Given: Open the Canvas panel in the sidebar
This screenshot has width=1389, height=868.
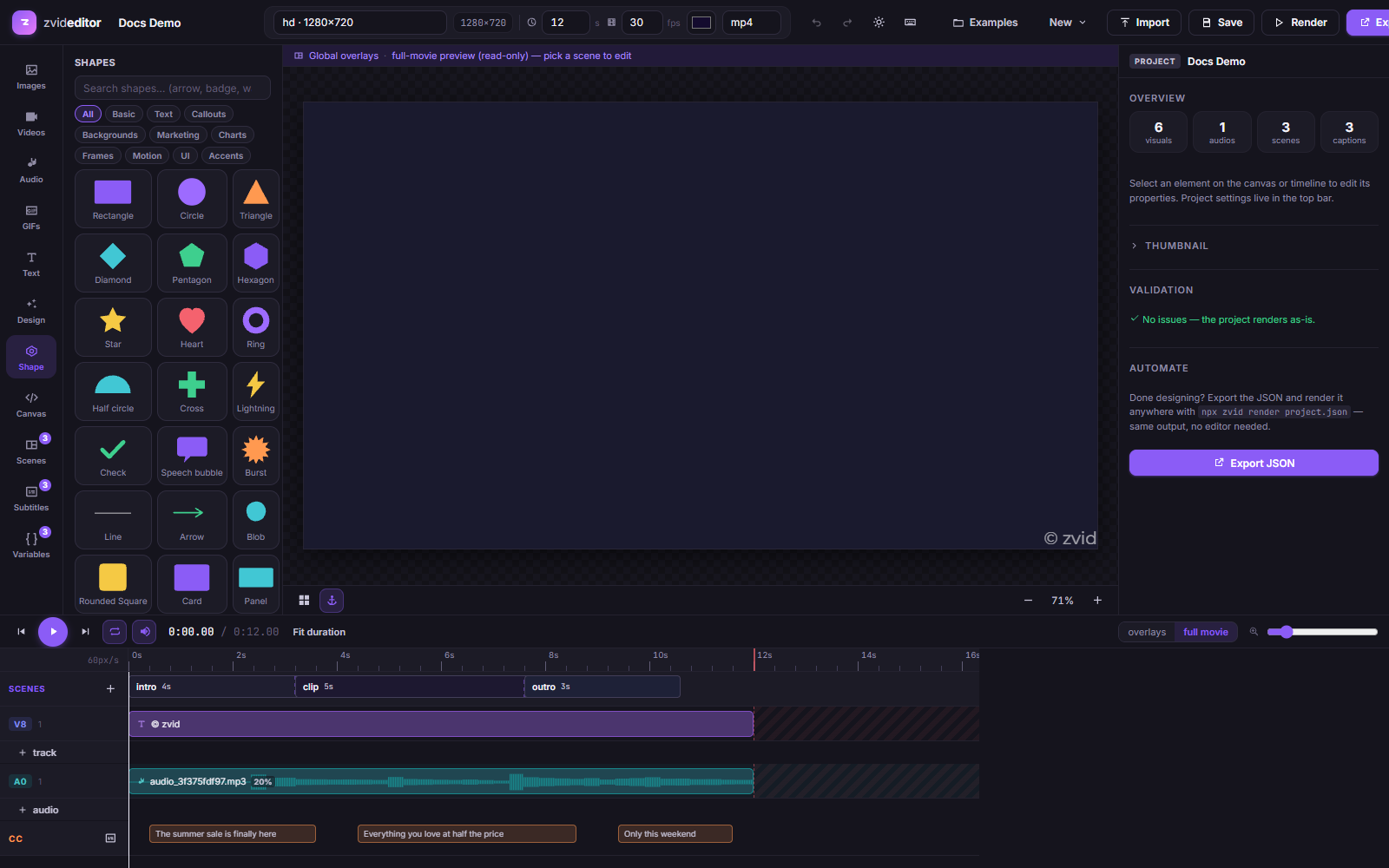Looking at the screenshot, I should [31, 404].
